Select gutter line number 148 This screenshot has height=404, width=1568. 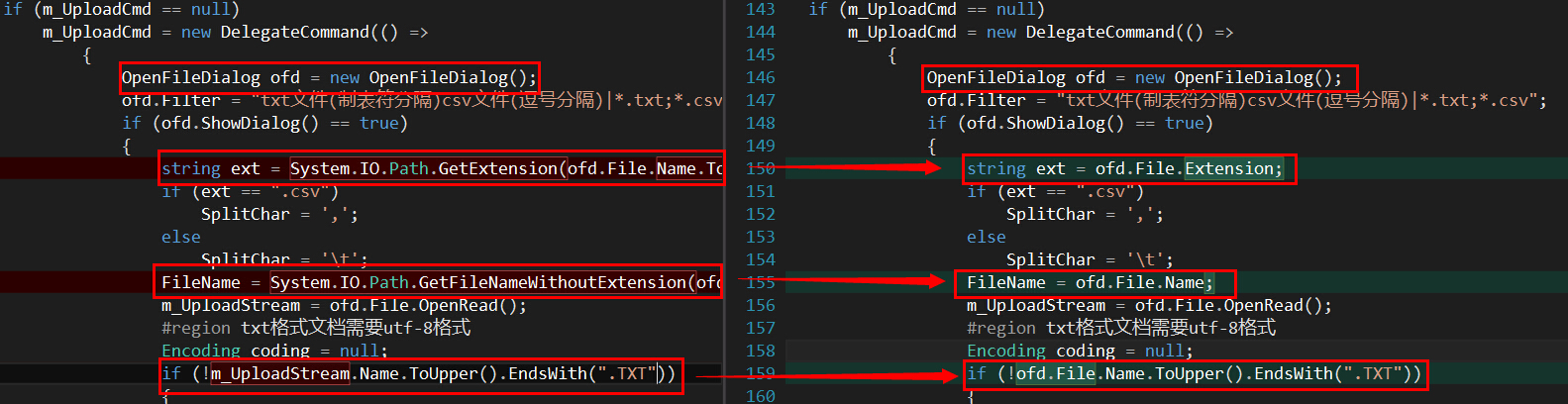click(x=761, y=123)
